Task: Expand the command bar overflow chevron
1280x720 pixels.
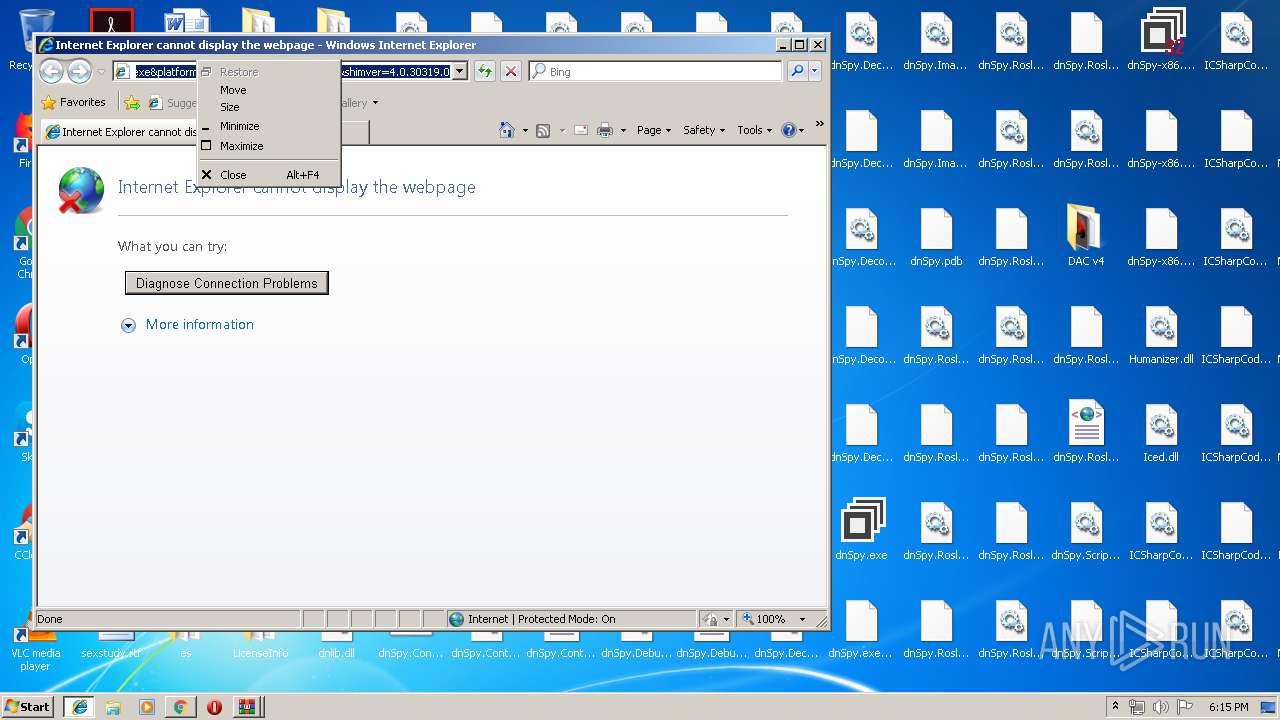Action: tap(820, 124)
